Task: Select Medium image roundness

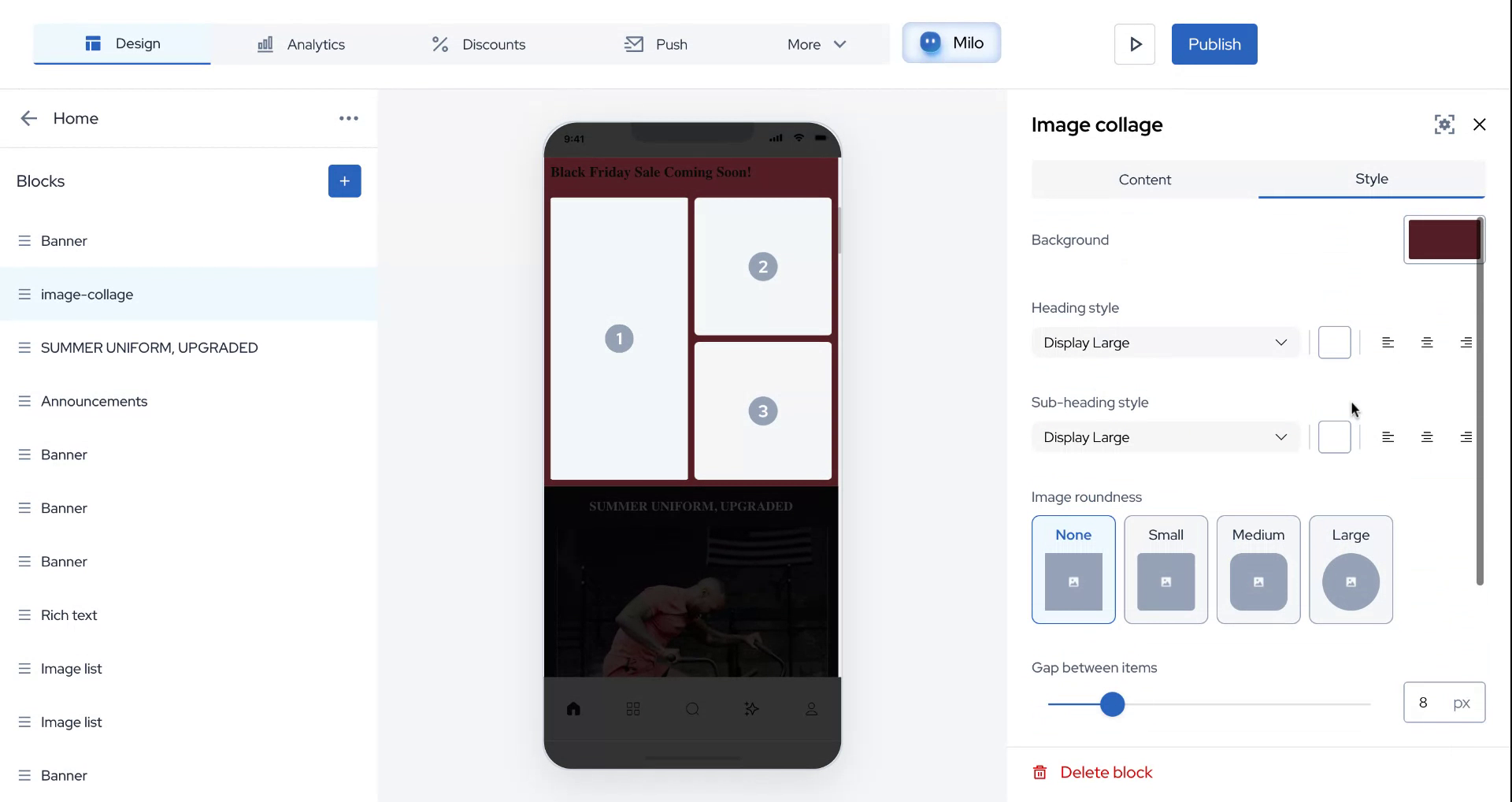Action: [1258, 570]
